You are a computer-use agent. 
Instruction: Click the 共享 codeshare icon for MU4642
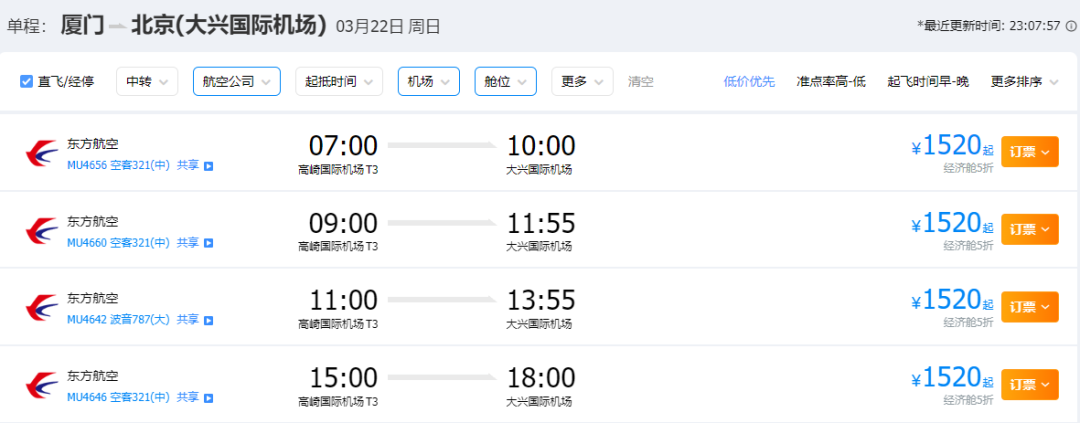click(209, 320)
